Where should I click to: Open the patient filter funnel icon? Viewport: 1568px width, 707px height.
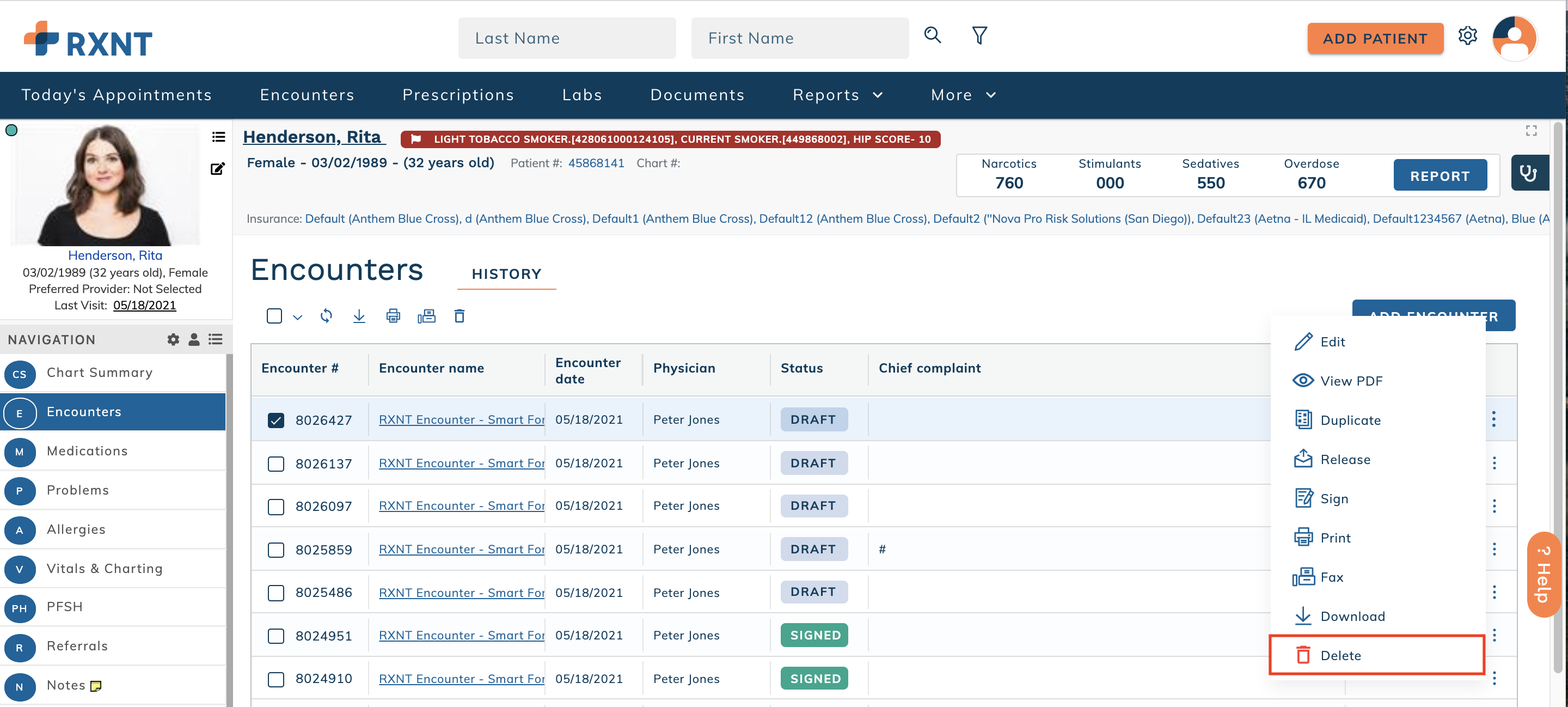click(979, 36)
